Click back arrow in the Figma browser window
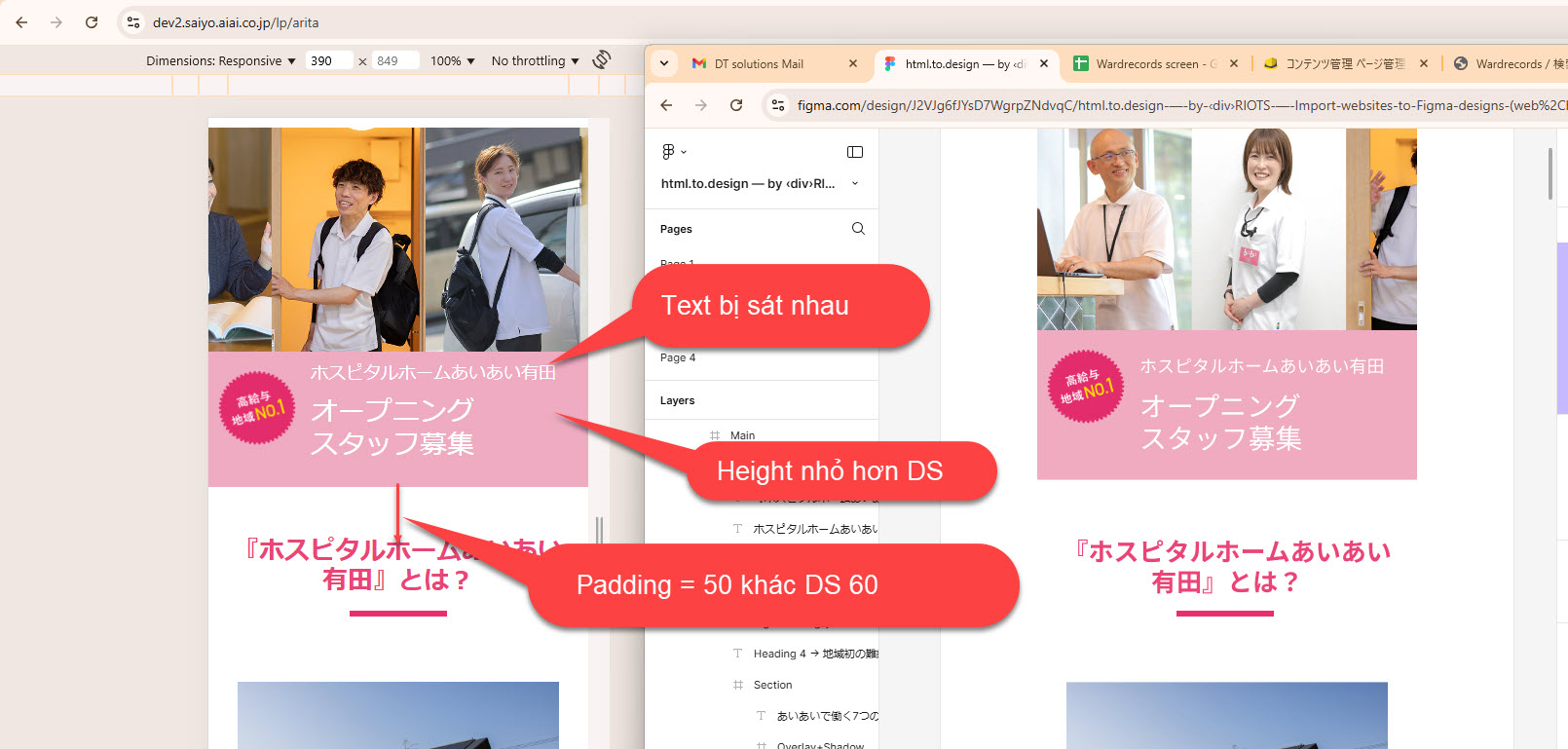This screenshot has width=1568, height=749. pyautogui.click(x=666, y=105)
